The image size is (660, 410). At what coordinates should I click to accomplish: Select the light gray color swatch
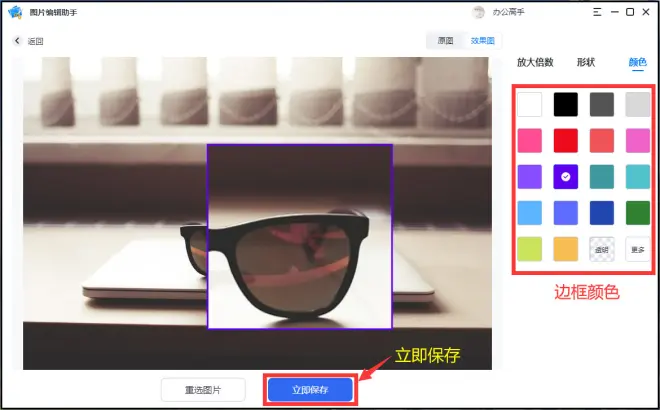pyautogui.click(x=638, y=104)
